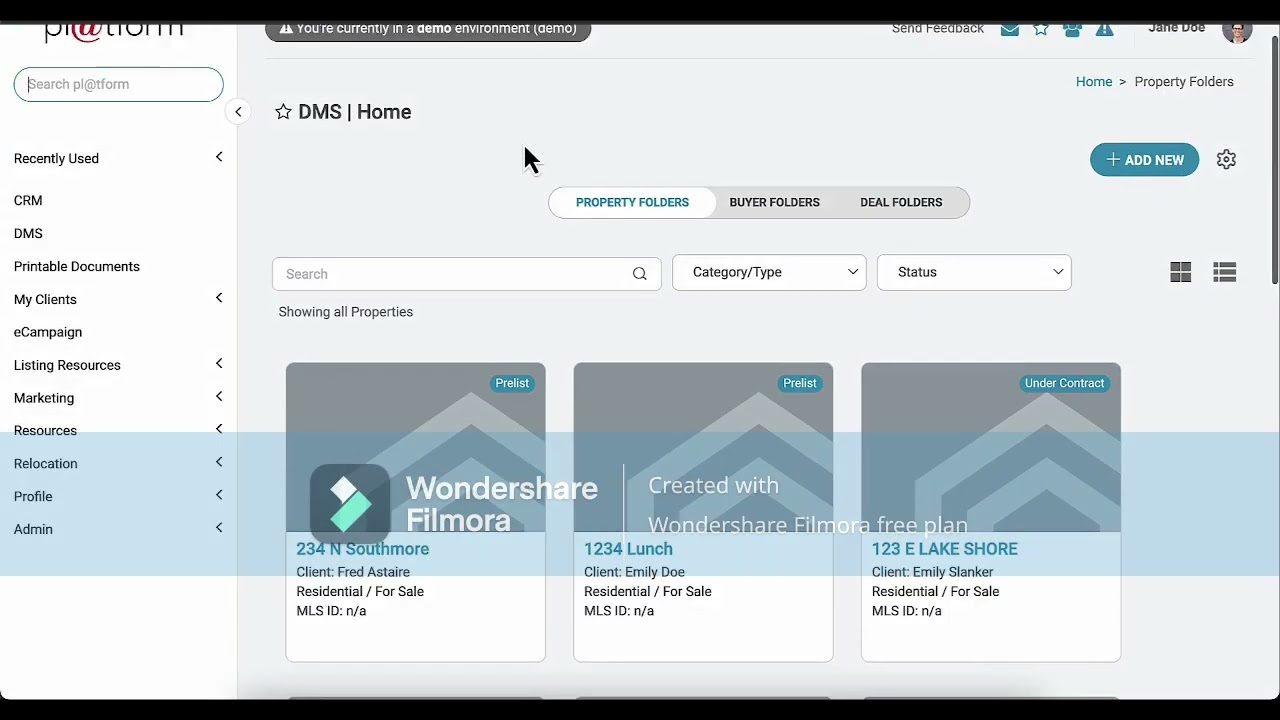
Task: Expand Admin submenu chevron
Action: [x=219, y=528]
